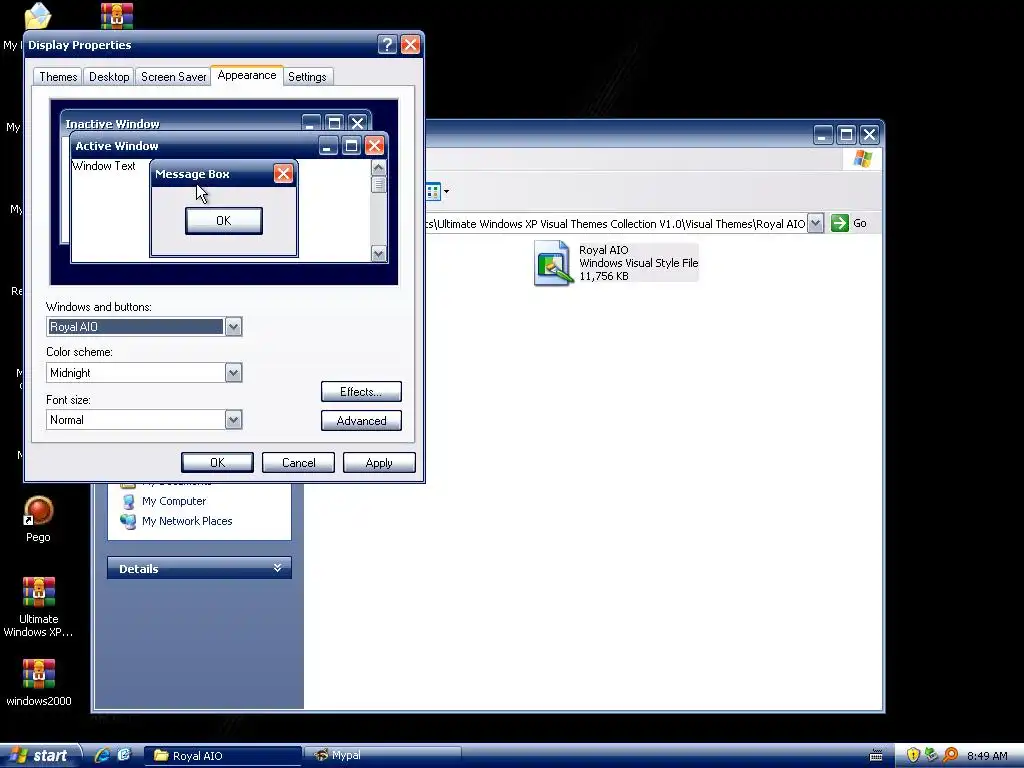
Task: Open the address bar history dropdown
Action: pyautogui.click(x=815, y=223)
